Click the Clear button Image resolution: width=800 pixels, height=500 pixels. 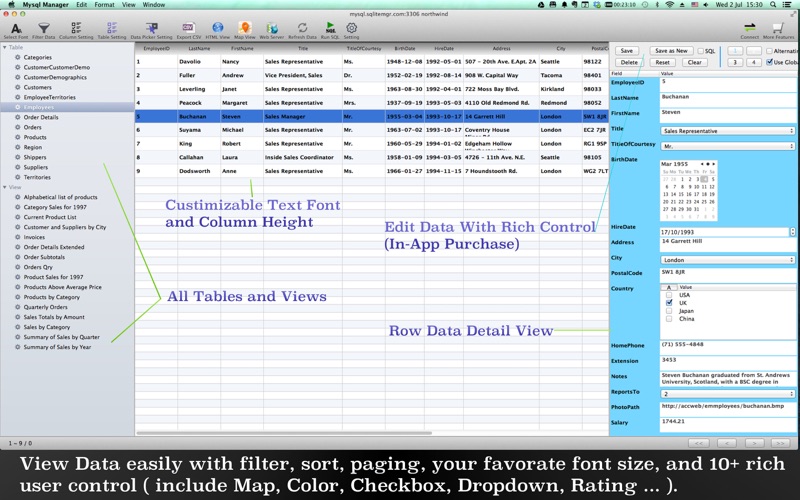(x=694, y=62)
